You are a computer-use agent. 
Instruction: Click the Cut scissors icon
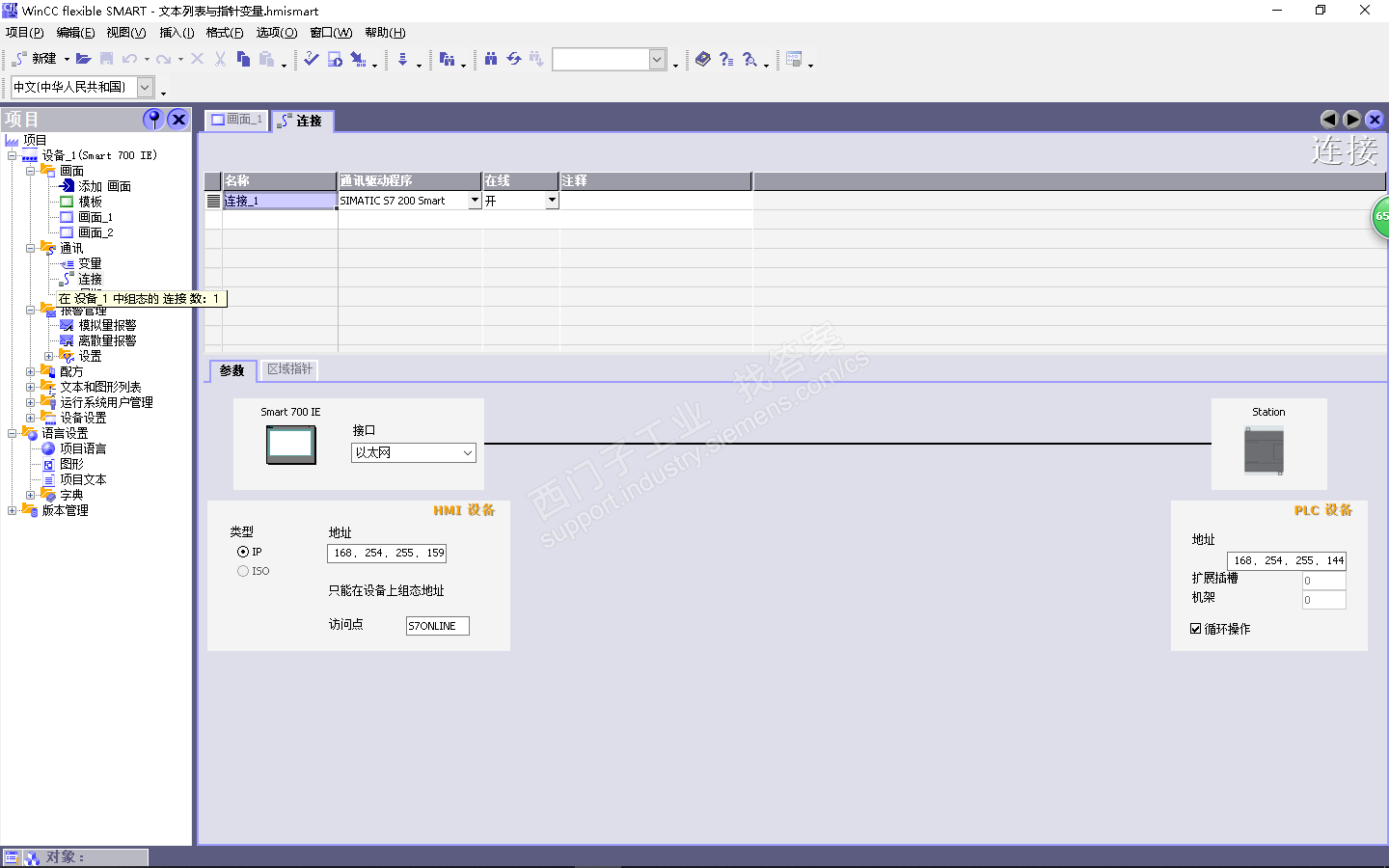click(220, 59)
